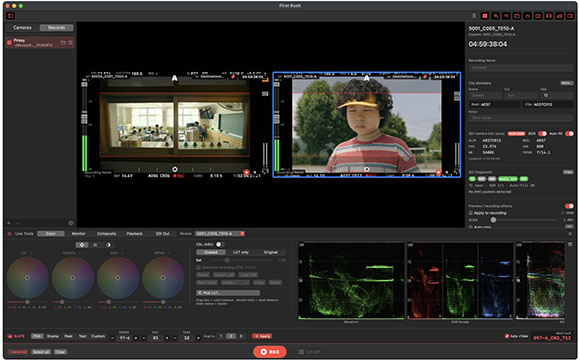580x362 pixels.
Task: Open Destinations dropdown on left viewer
Action: 209,77
